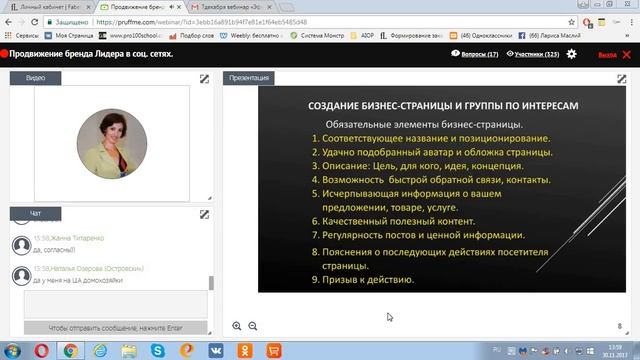Image resolution: width=640 pixels, height=360 pixels.
Task: Click the Наталья Озерова chat name
Action: click(x=97, y=269)
